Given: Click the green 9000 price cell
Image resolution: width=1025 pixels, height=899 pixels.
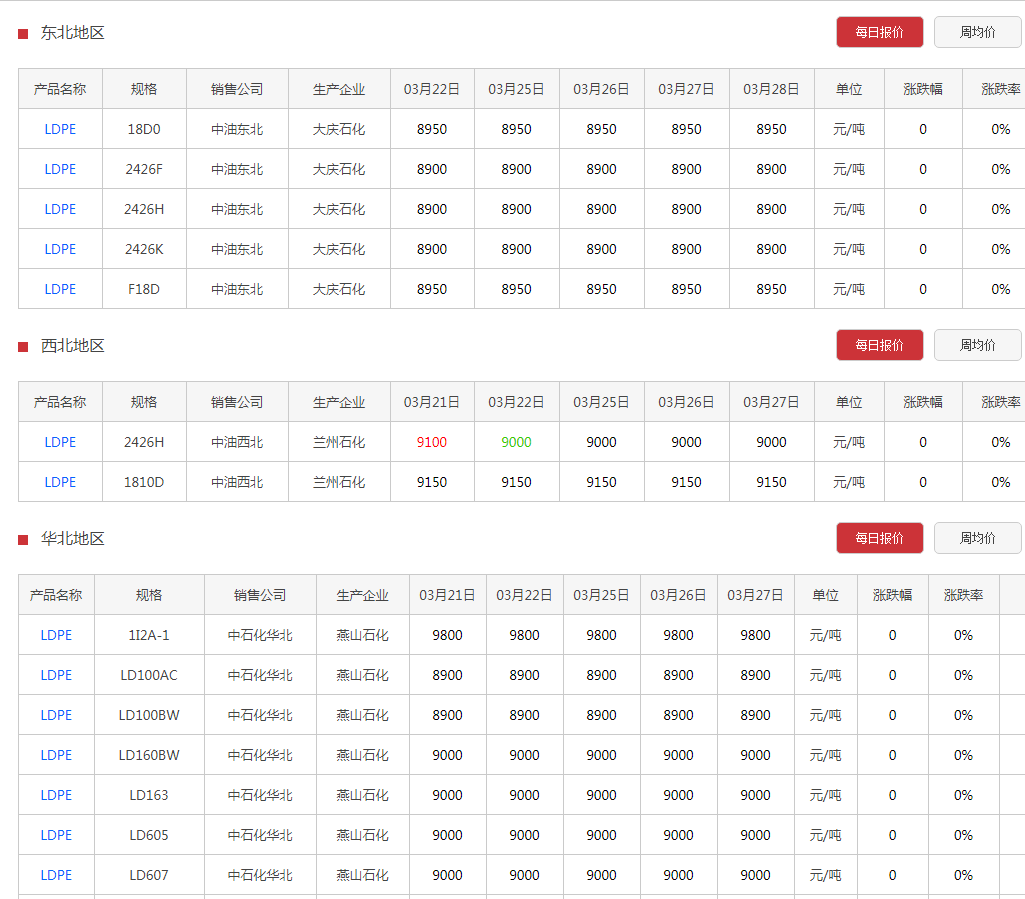Looking at the screenshot, I should click(516, 442).
